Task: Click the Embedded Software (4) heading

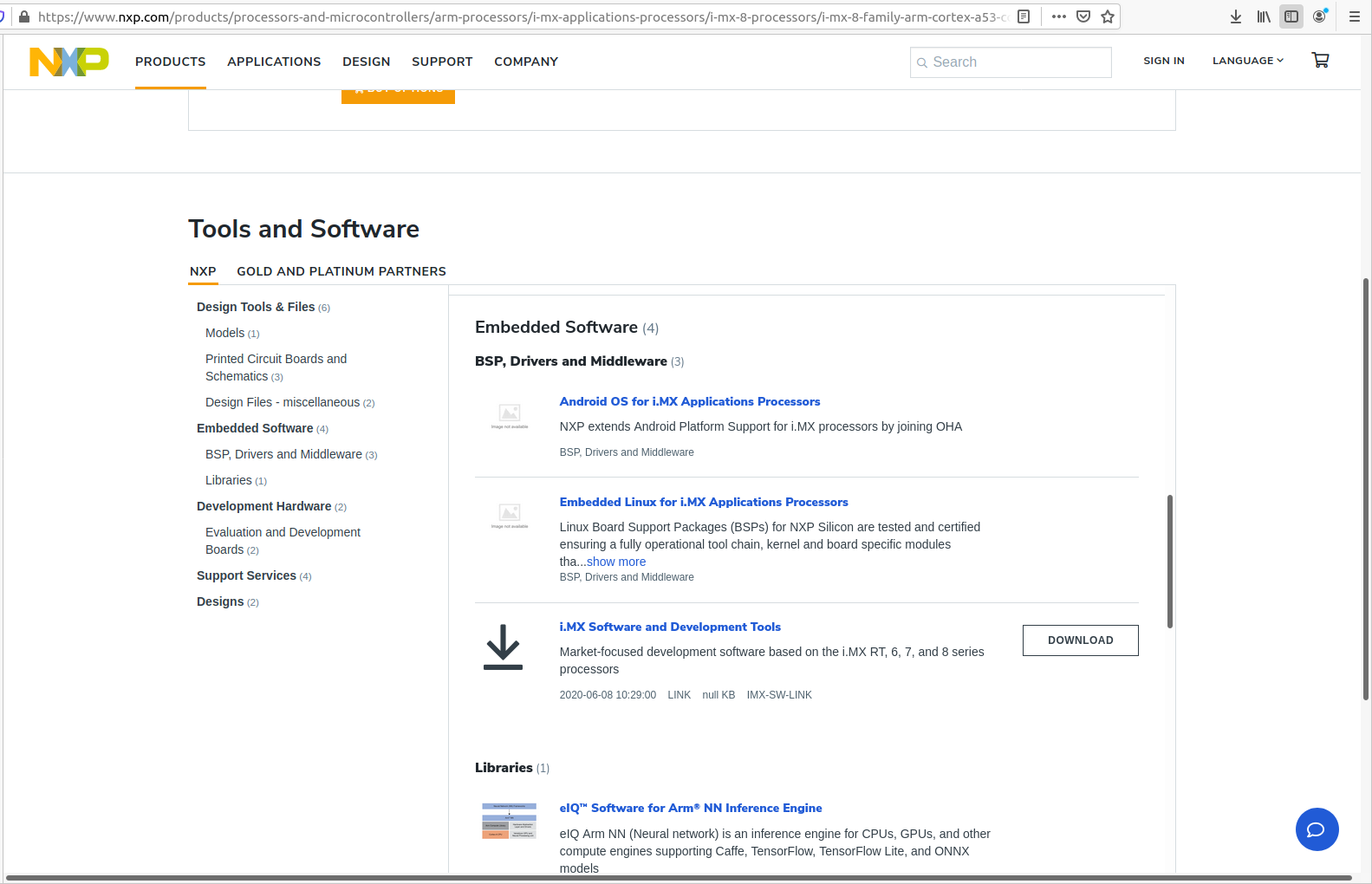Action: click(x=567, y=328)
